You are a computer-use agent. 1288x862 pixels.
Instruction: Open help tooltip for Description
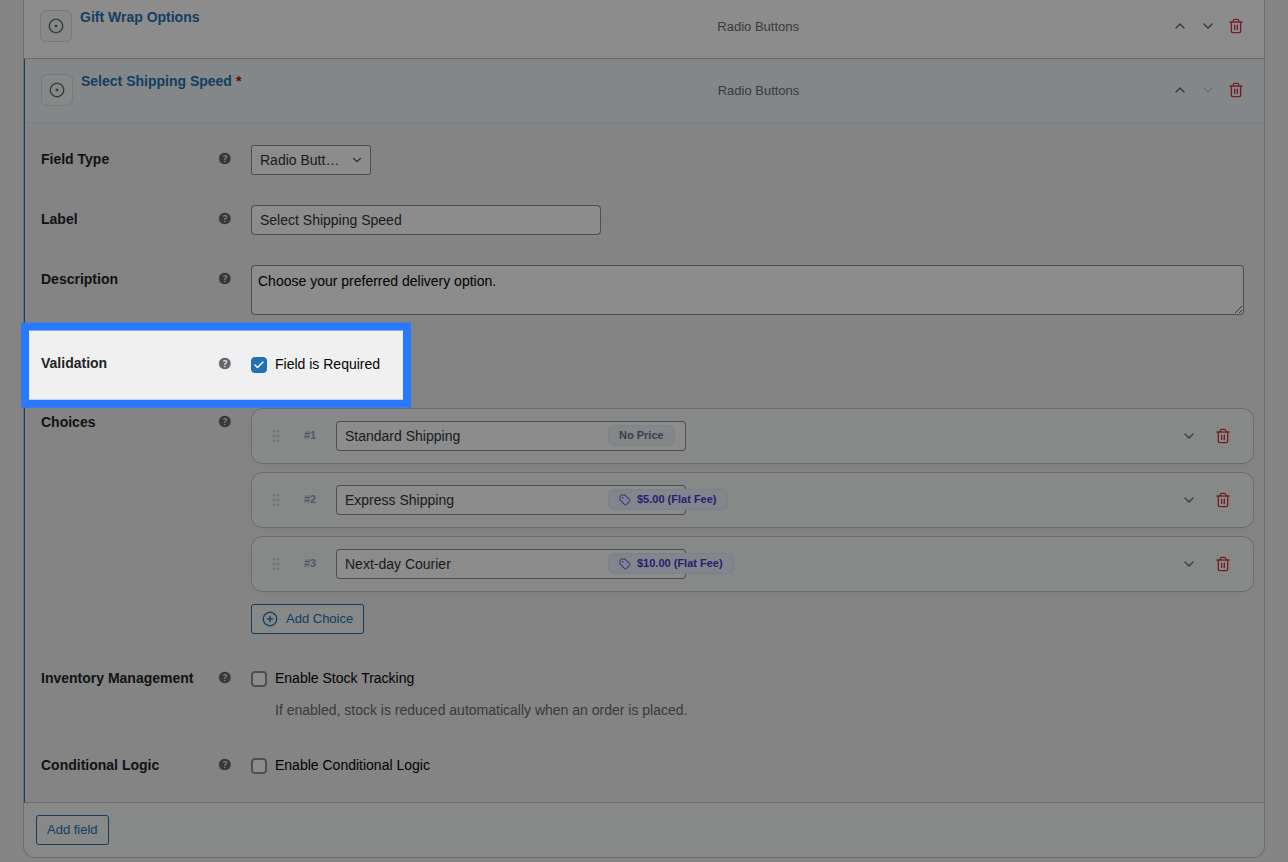(225, 278)
